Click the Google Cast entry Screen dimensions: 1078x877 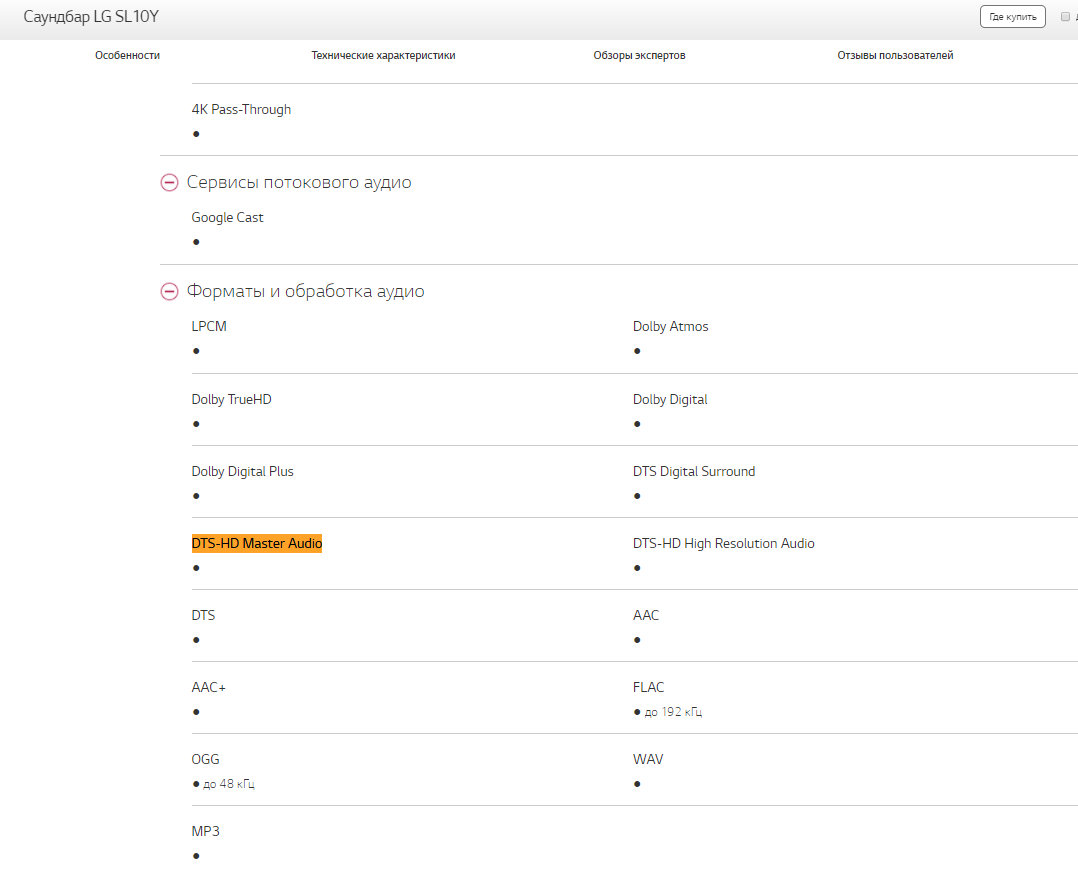[x=227, y=218]
